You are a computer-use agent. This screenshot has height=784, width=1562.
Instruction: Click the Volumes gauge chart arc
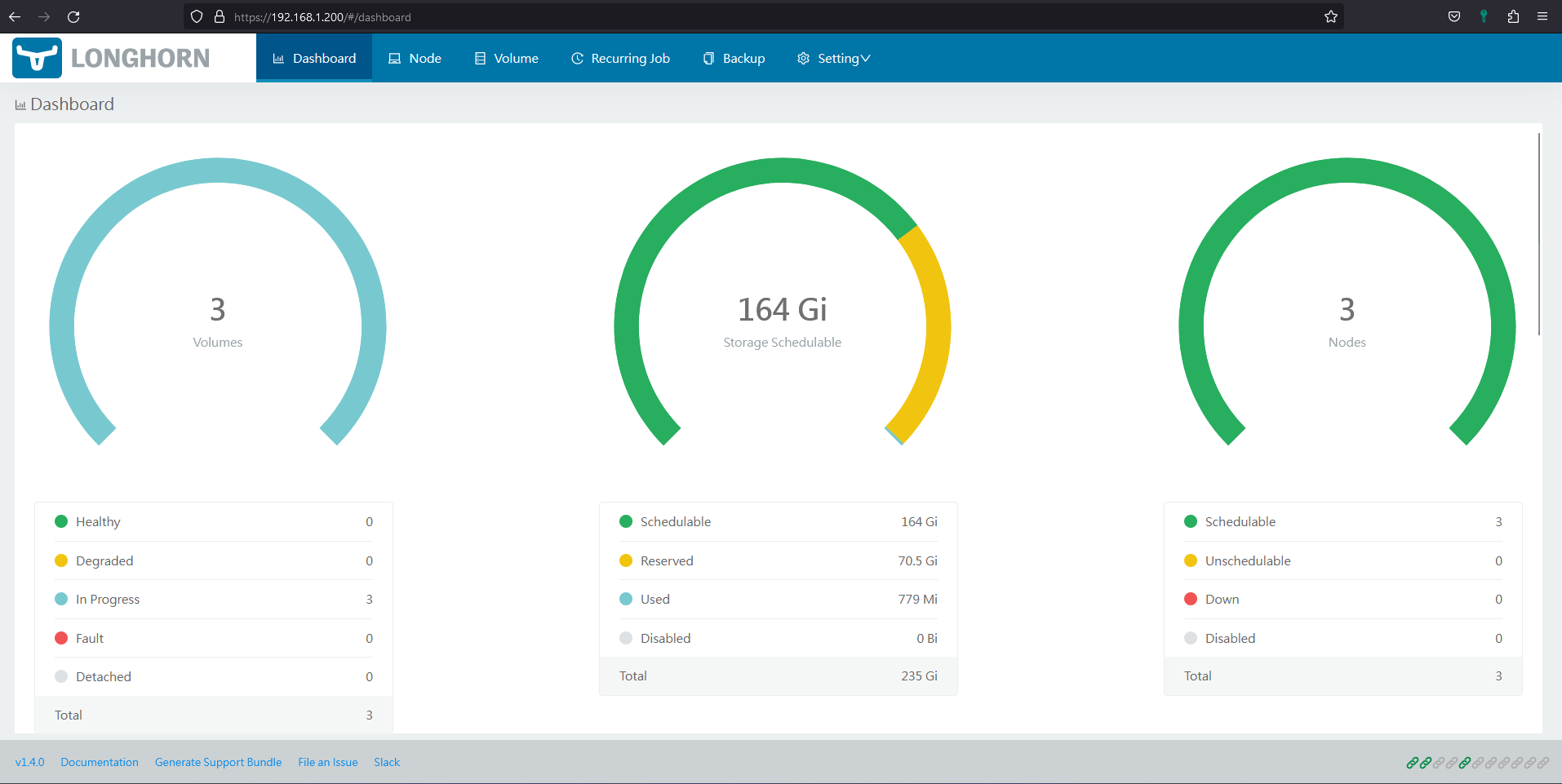tap(218, 171)
